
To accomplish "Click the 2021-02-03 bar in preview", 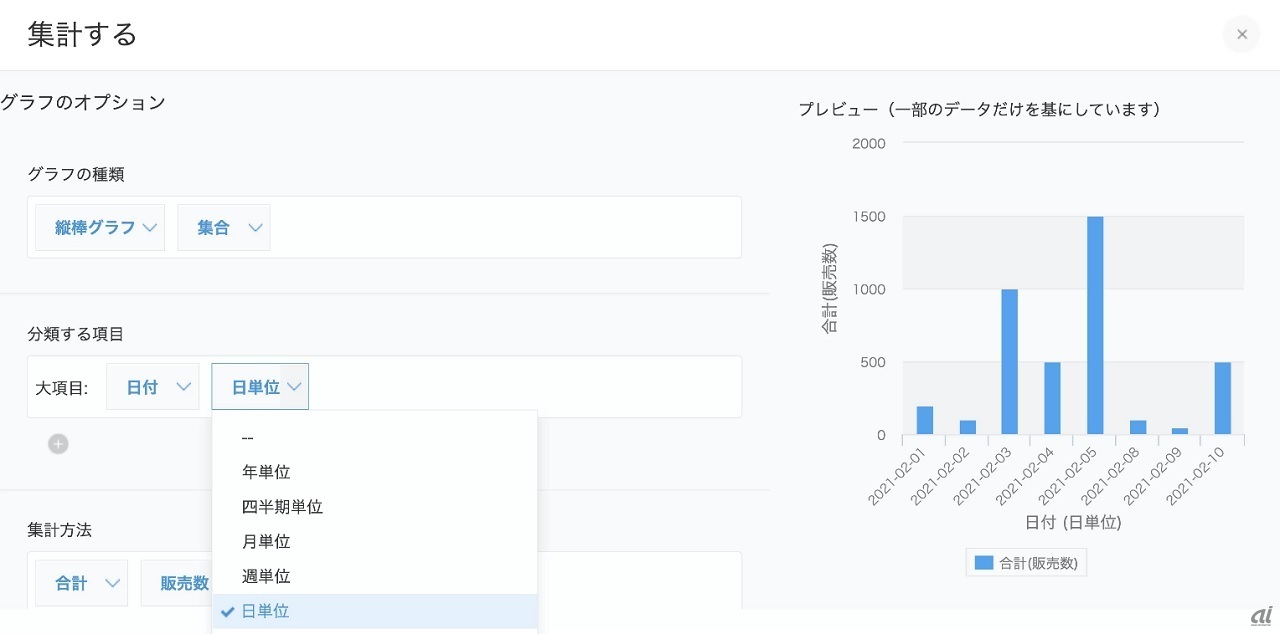I will (x=1009, y=362).
